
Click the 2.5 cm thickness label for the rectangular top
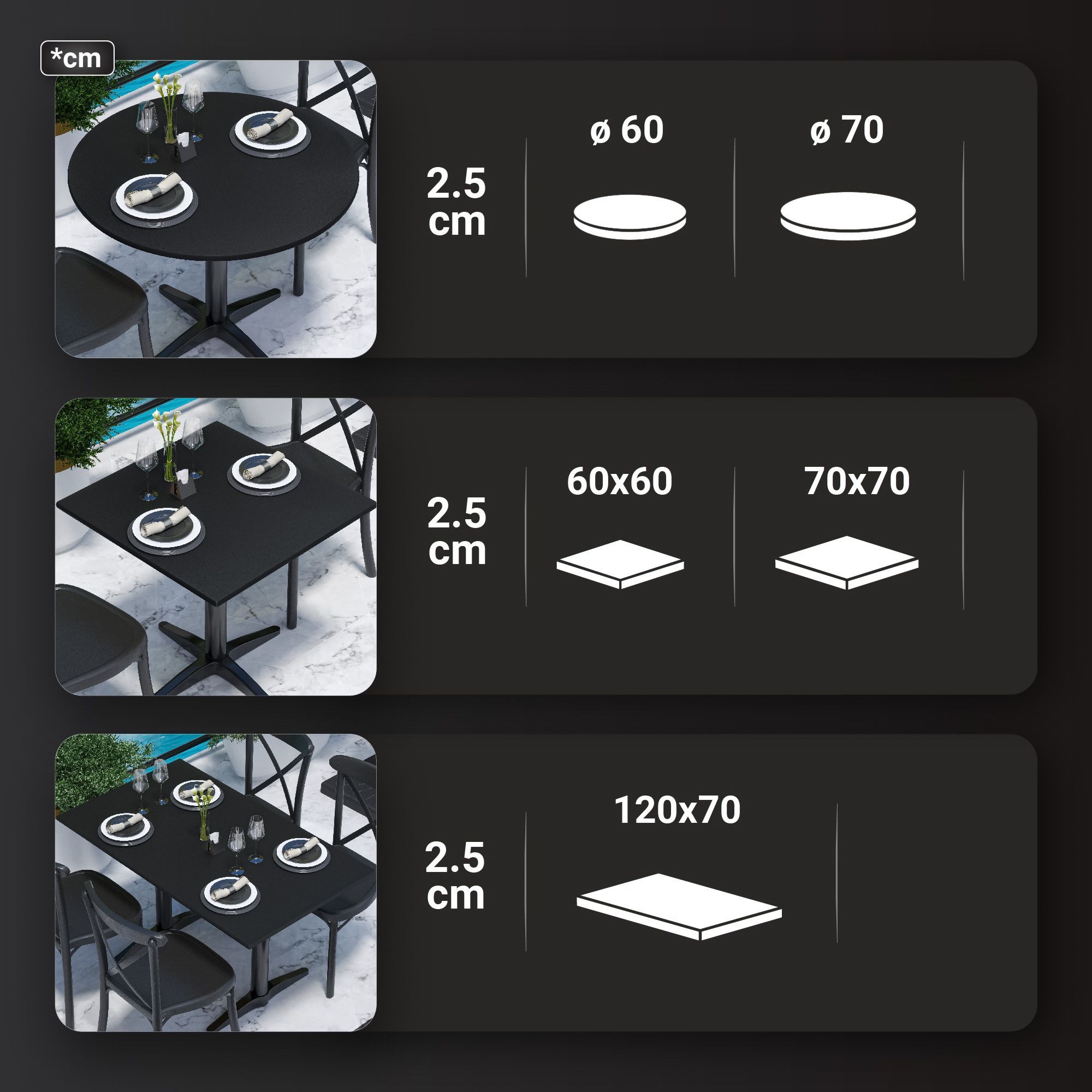click(455, 877)
